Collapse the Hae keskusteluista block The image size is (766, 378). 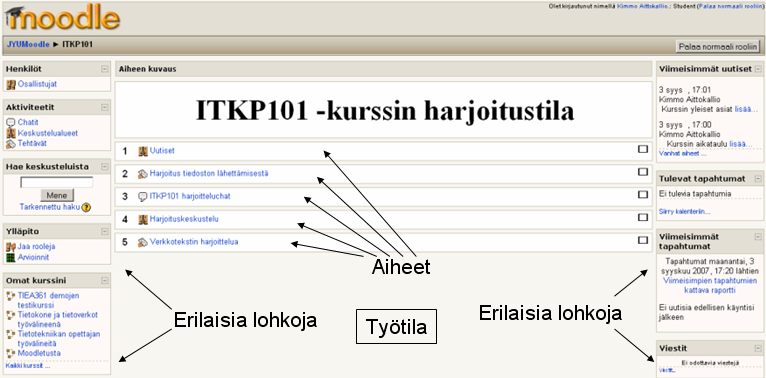pyautogui.click(x=105, y=167)
